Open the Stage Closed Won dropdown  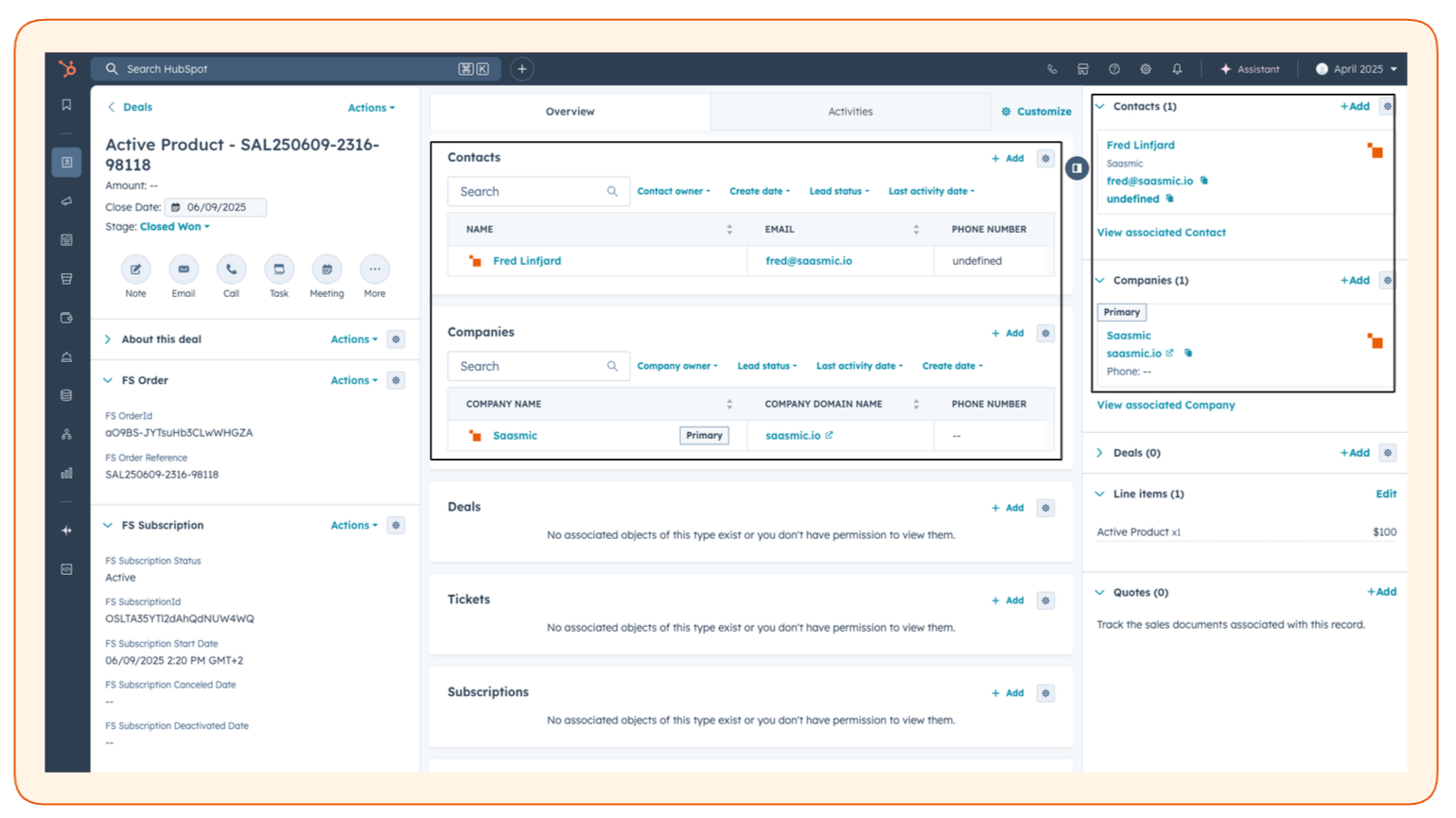[174, 226]
